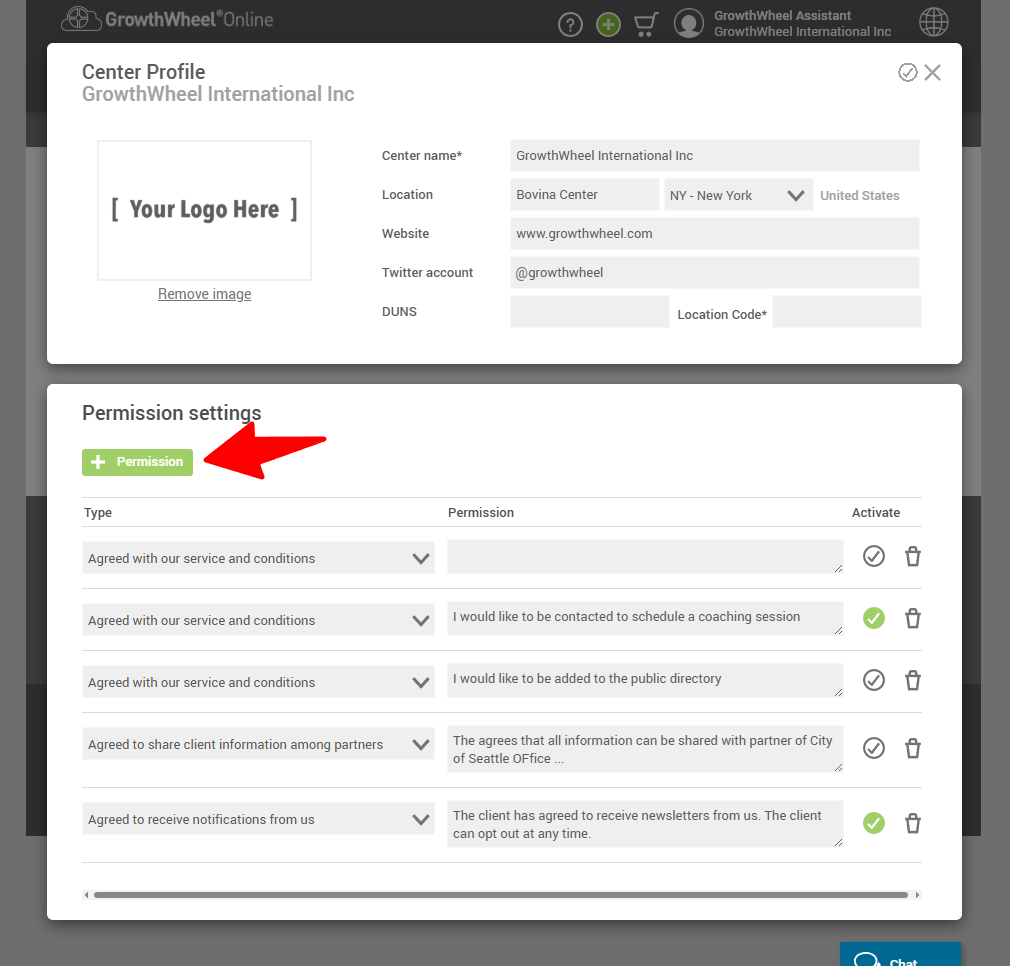
Task: Click the Permission column header
Action: coord(481,513)
